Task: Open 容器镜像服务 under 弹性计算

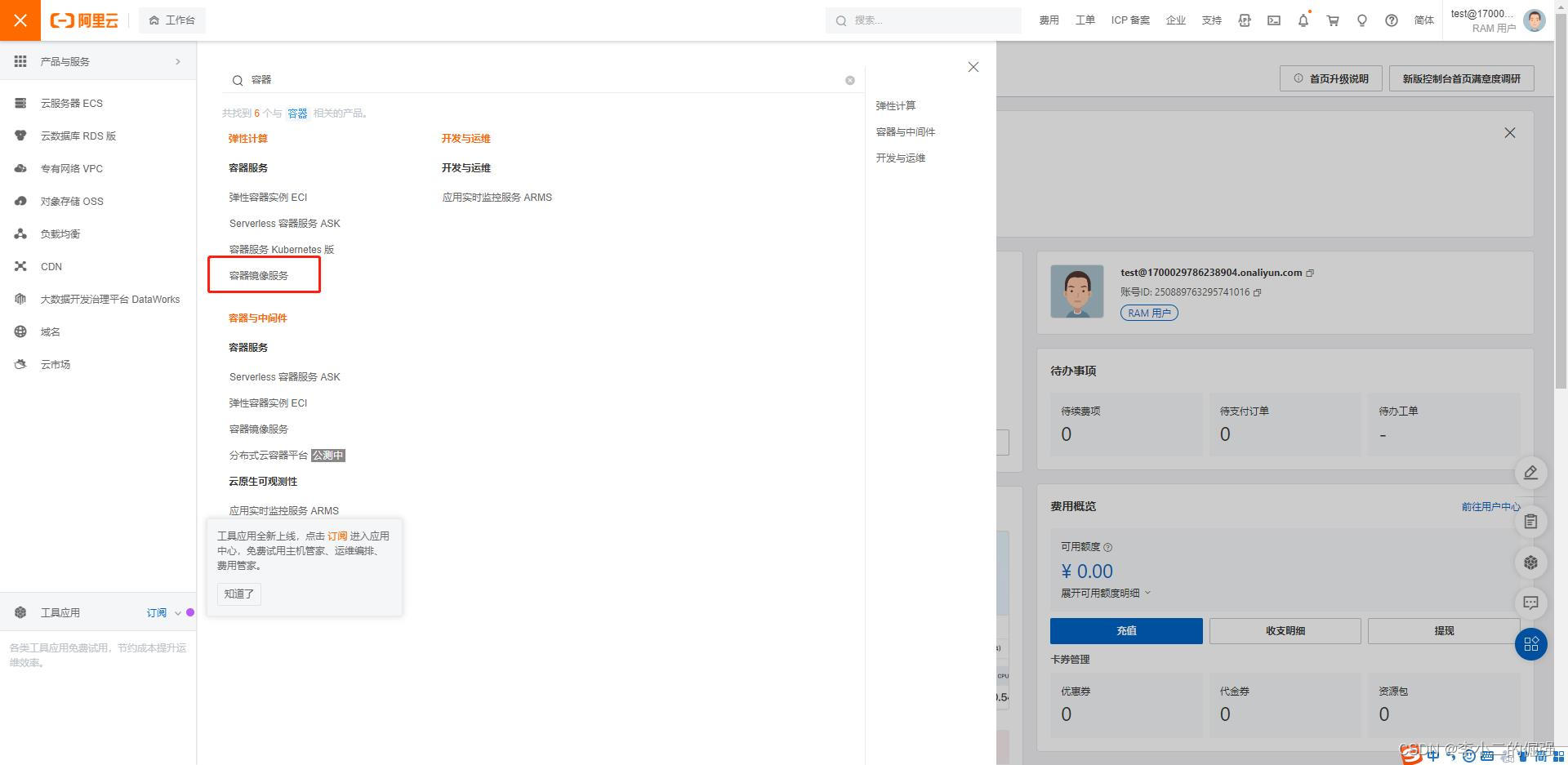Action: tap(259, 275)
